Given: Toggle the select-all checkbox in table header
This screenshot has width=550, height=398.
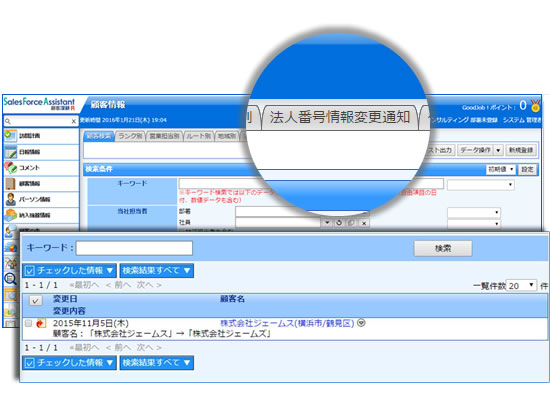Looking at the screenshot, I should click(x=35, y=301).
